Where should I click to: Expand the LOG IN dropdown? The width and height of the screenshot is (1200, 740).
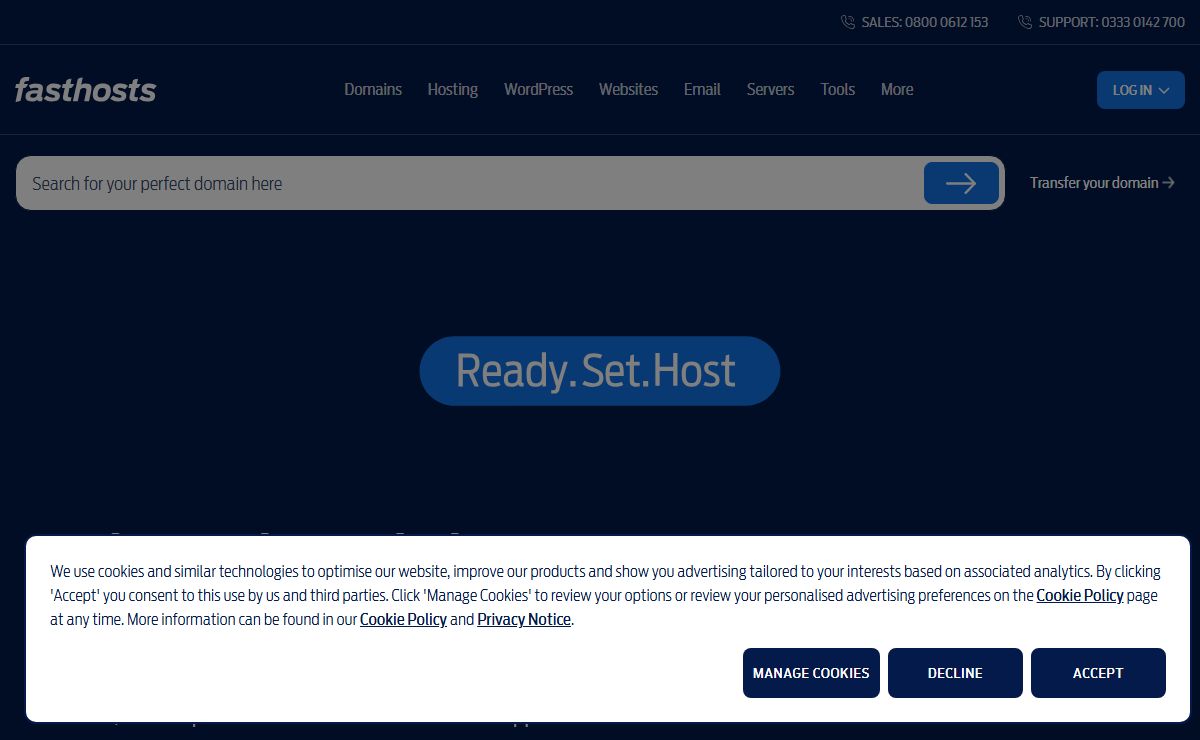(x=1141, y=90)
